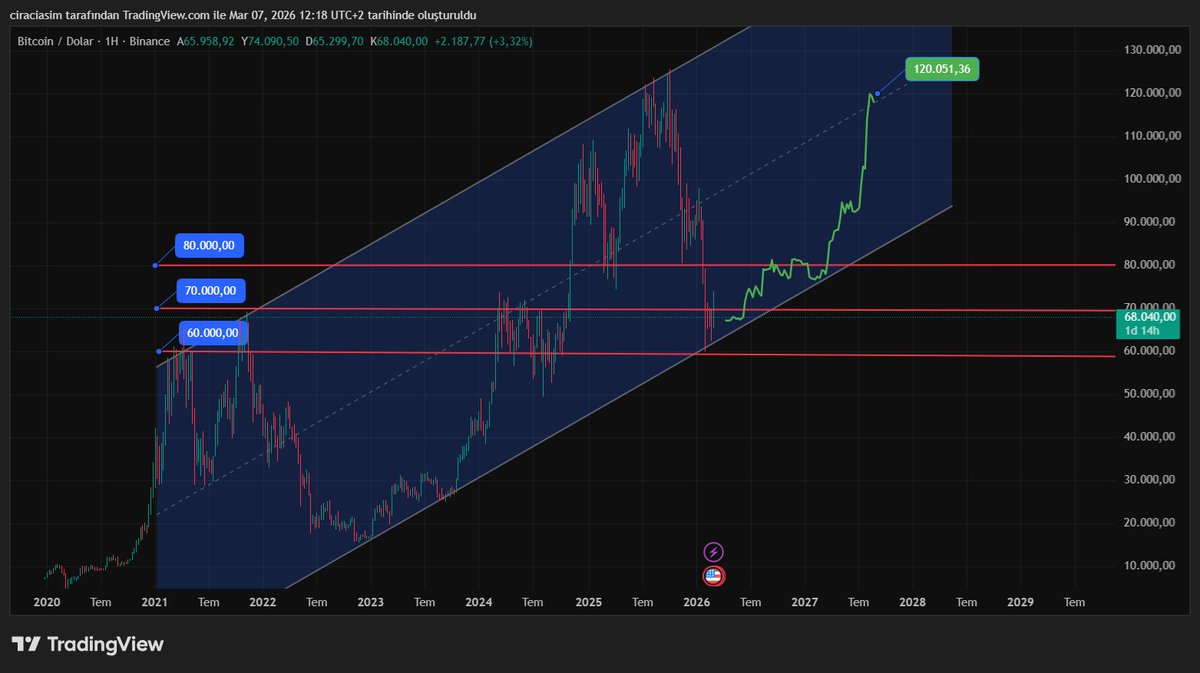Screen dimensions: 1200x673
Task: Click the 100.000,00 price axis label
Action: pyautogui.click(x=1151, y=179)
